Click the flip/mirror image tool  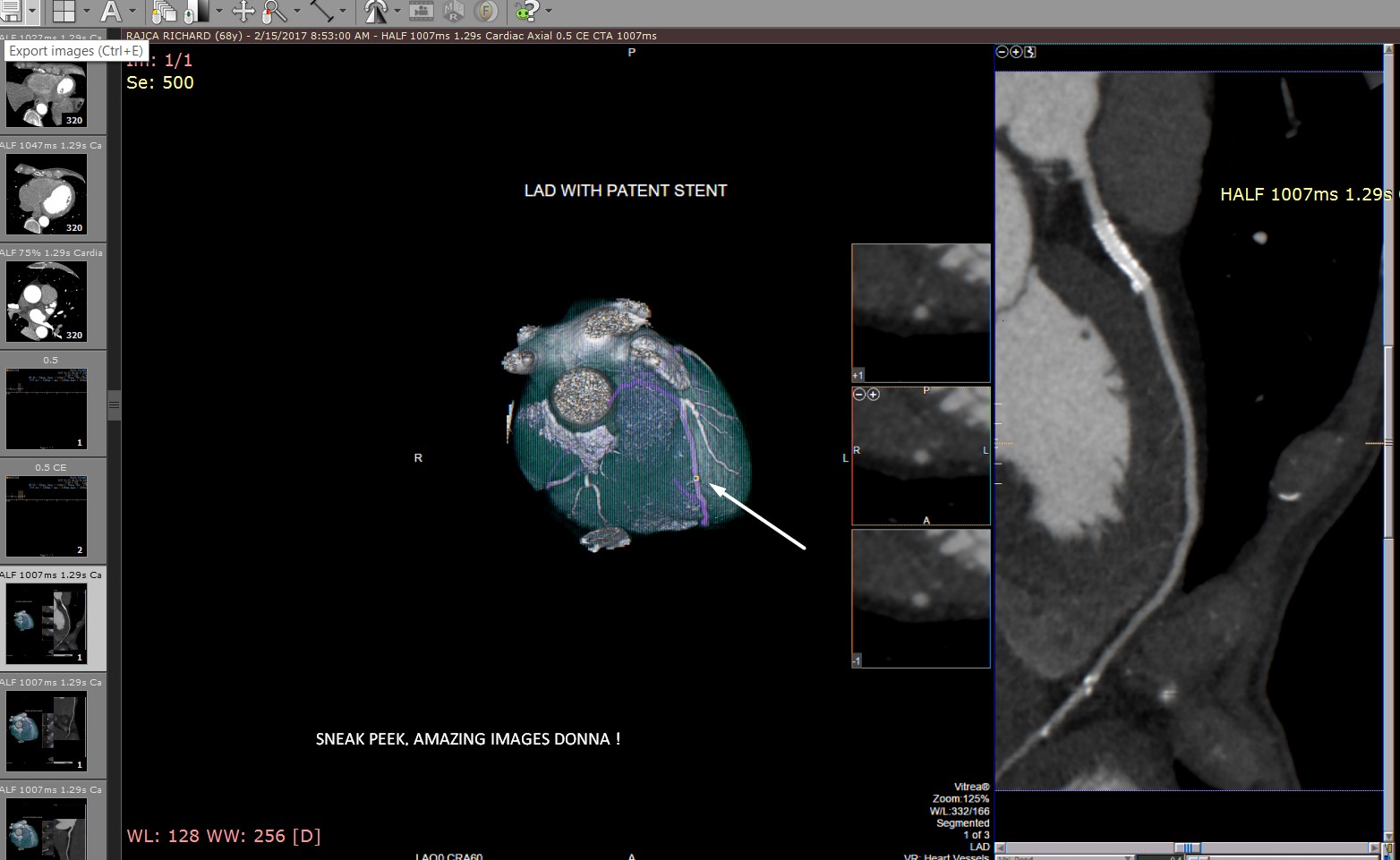(x=377, y=11)
